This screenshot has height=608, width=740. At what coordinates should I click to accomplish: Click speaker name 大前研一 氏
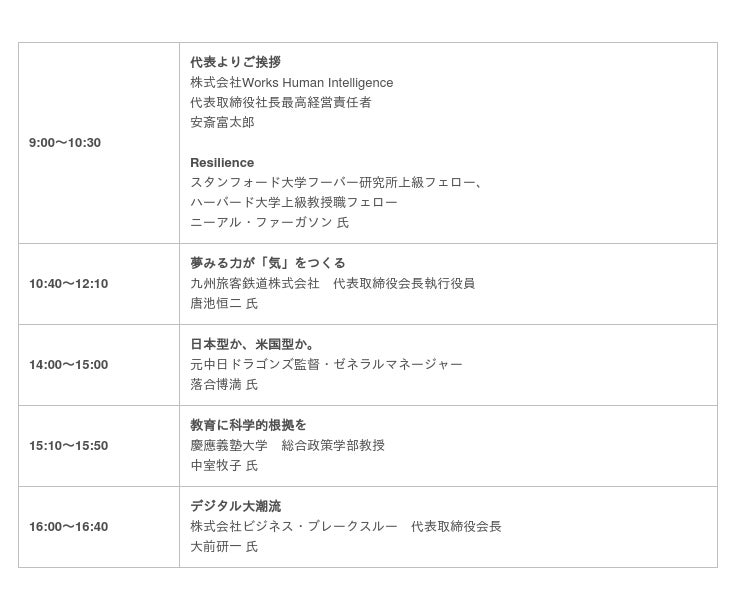224,546
